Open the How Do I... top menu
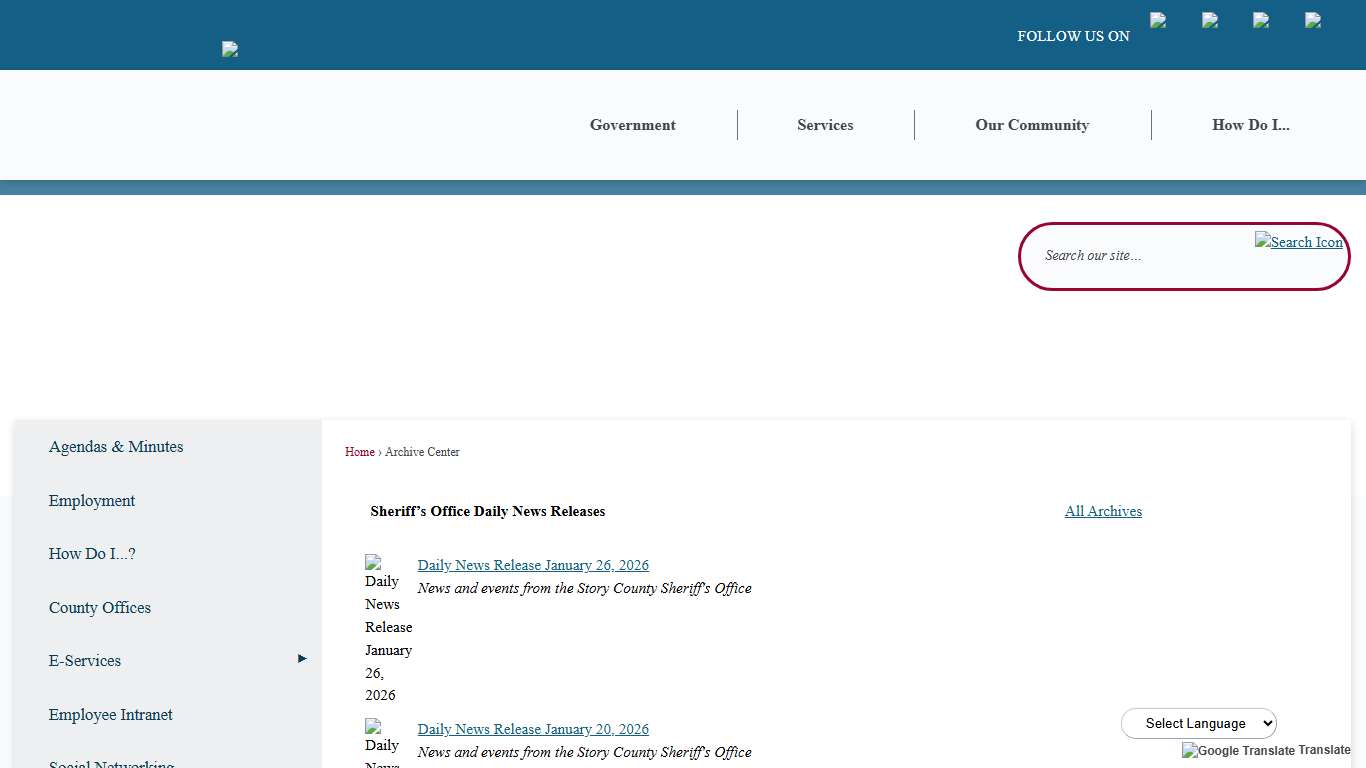Screen dimensions: 1366x768 pyautogui.click(x=1250, y=125)
